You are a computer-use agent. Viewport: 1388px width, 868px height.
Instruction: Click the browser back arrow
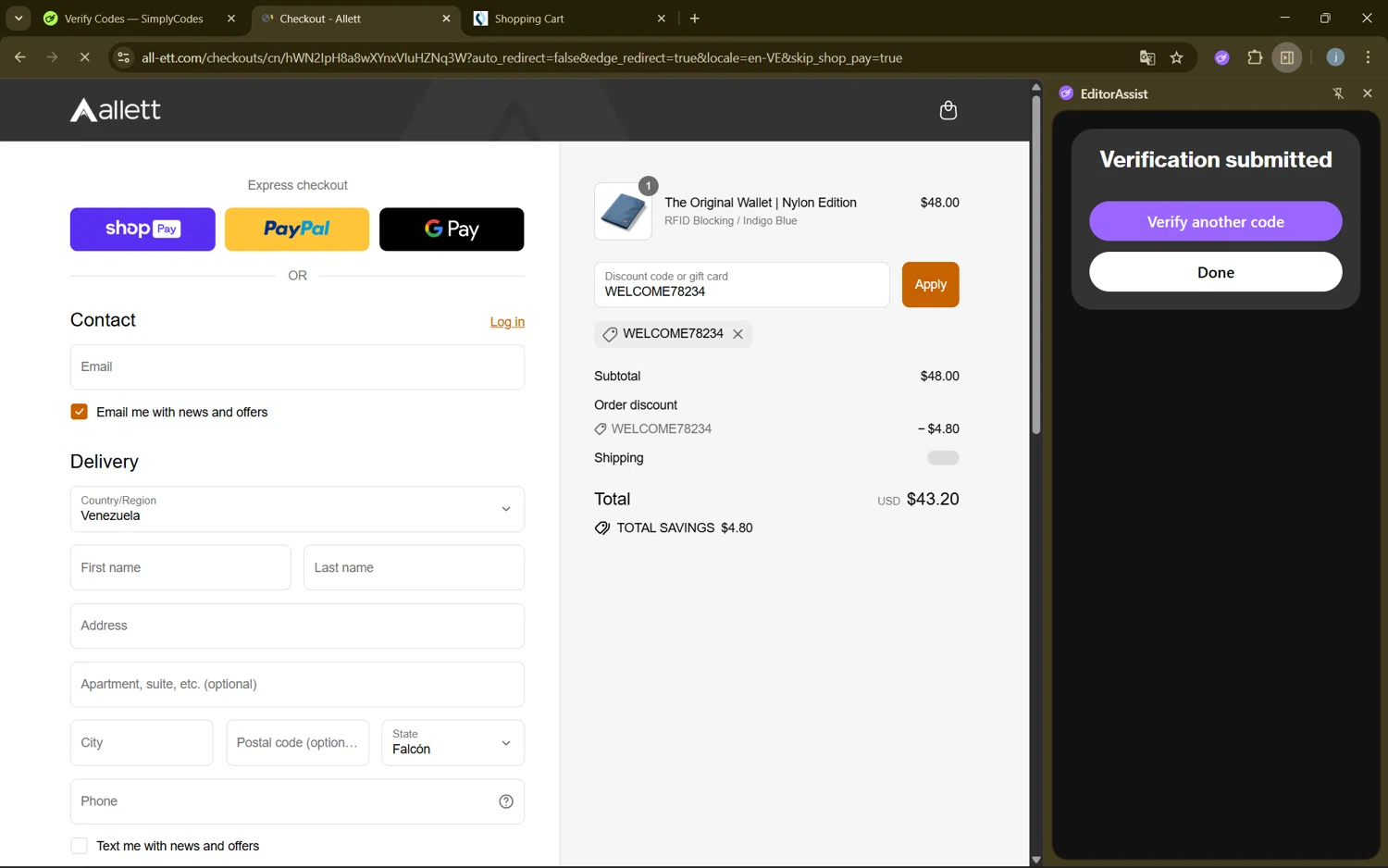19,57
